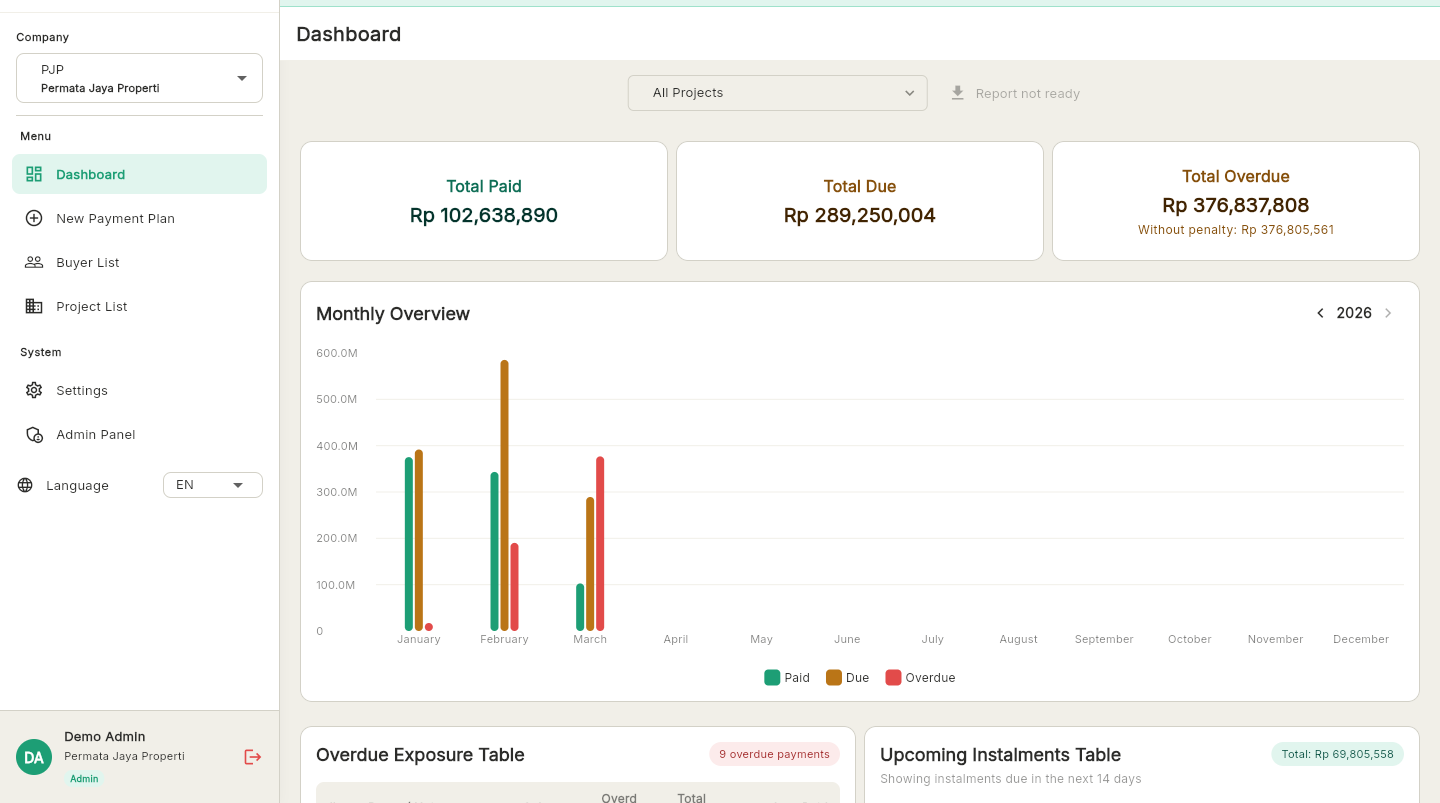The height and width of the screenshot is (803, 1440).
Task: Toggle the Due series in chart legend
Action: pos(847,677)
